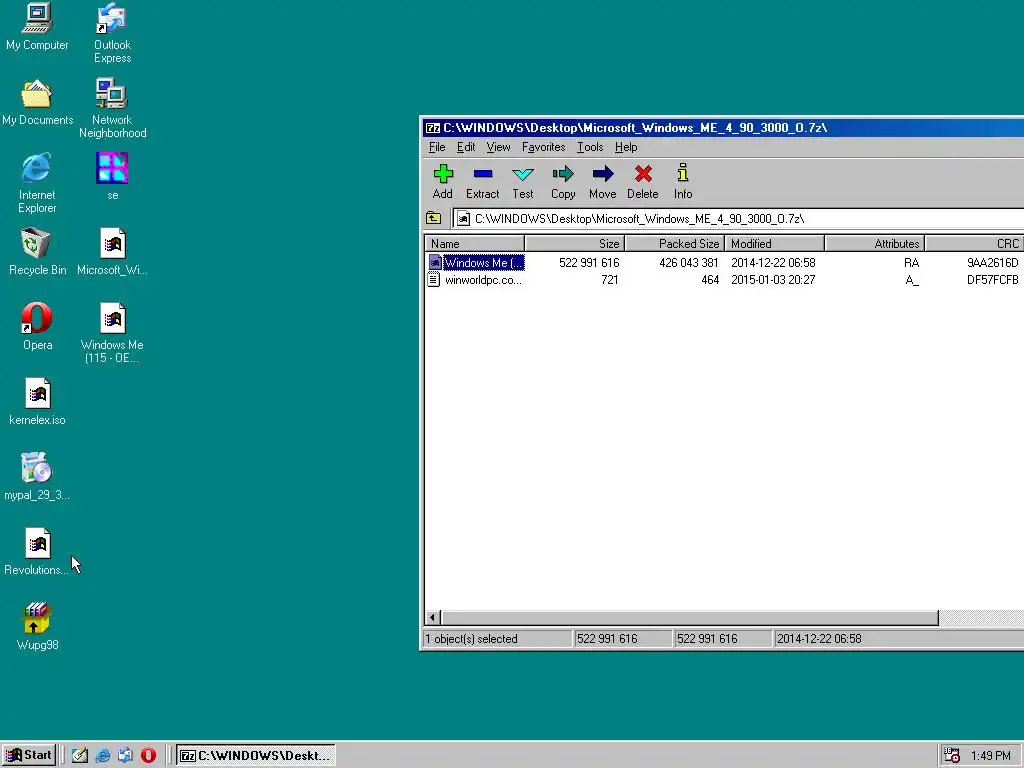Select the Revolutions... desktop file icon
Viewport: 1024px width, 768px height.
(37, 552)
